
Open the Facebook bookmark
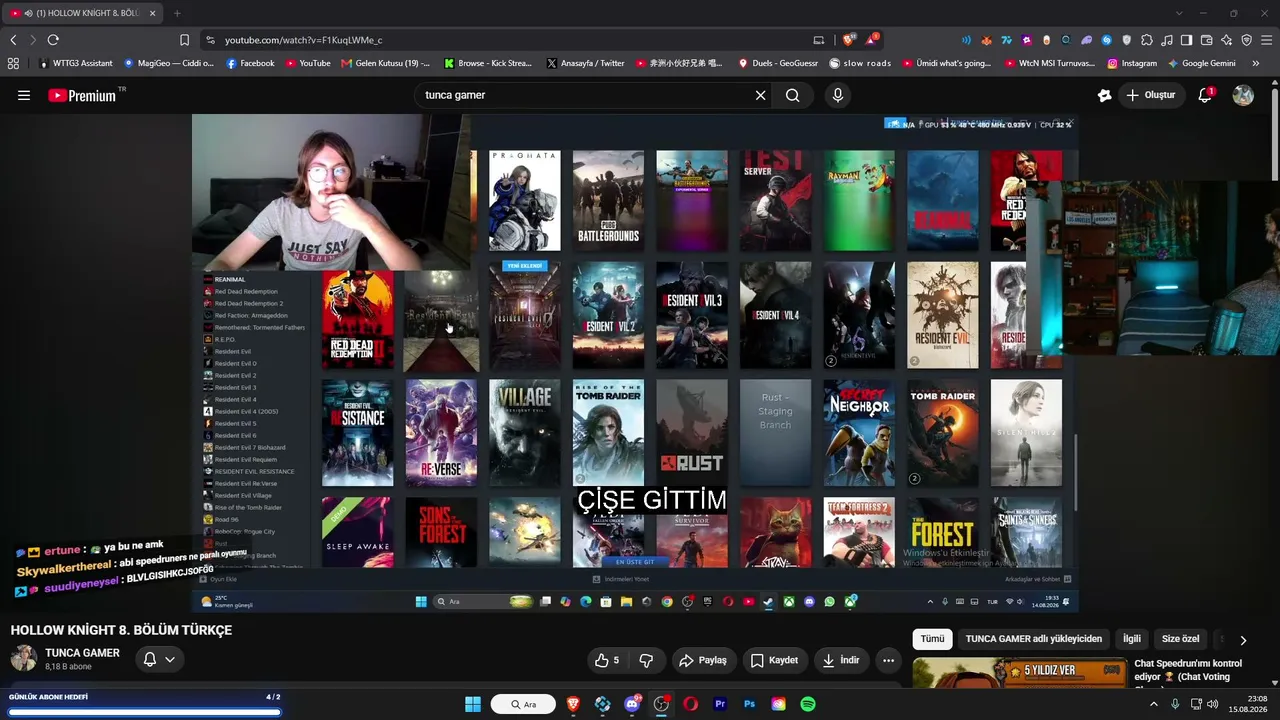pyautogui.click(x=250, y=63)
